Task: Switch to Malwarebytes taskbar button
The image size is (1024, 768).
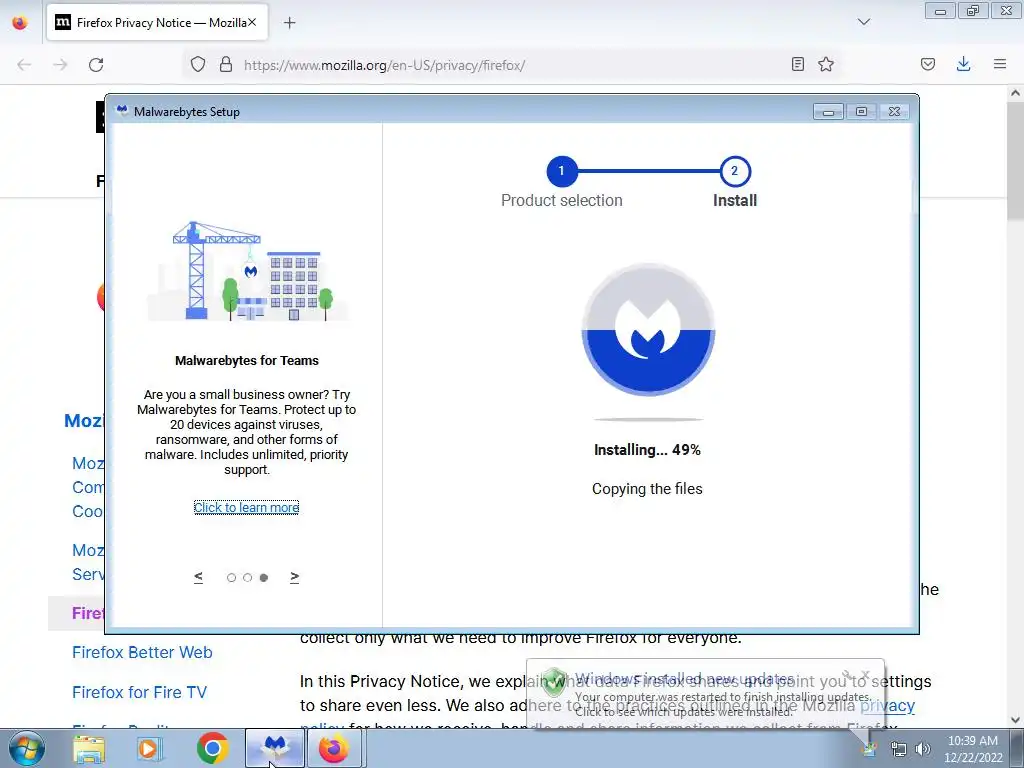Action: point(275,748)
